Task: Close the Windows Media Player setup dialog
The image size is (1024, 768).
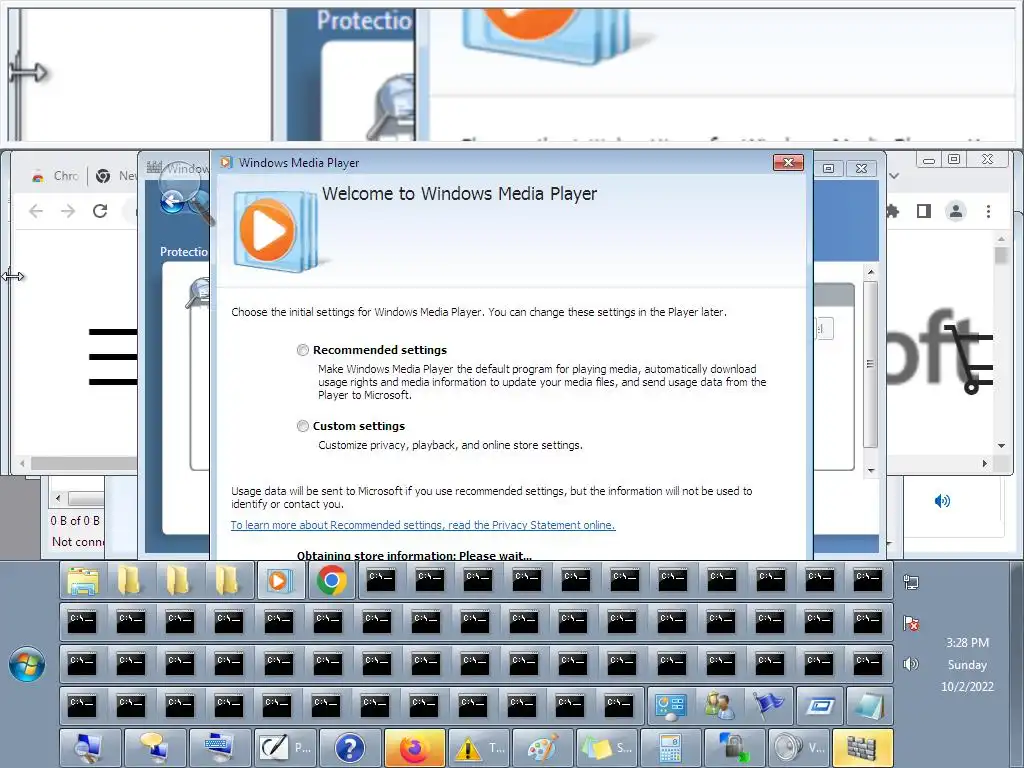Action: point(788,163)
